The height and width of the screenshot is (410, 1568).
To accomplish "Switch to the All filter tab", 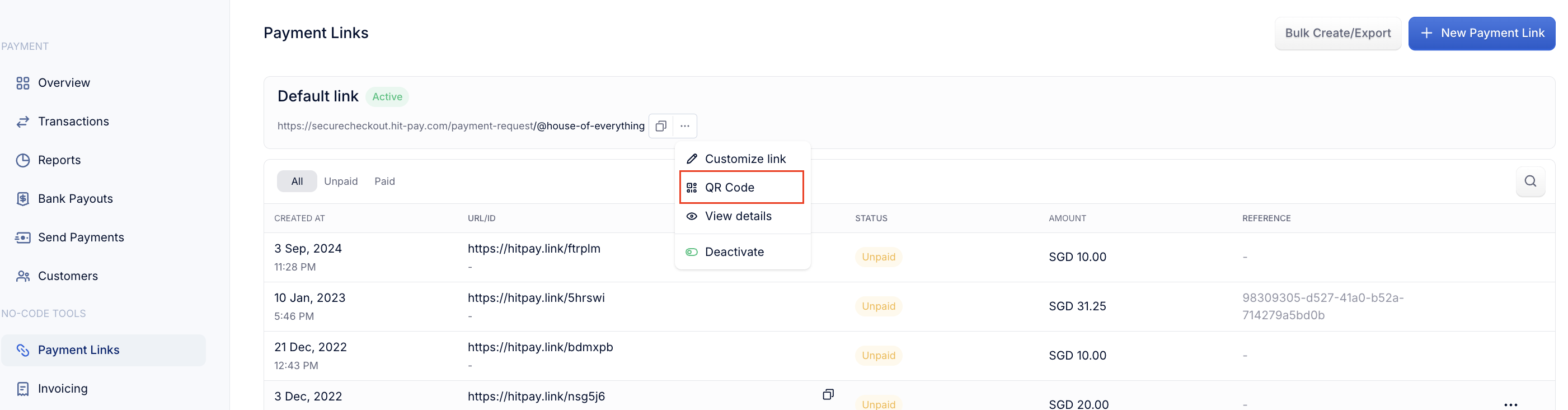I will click(x=297, y=181).
